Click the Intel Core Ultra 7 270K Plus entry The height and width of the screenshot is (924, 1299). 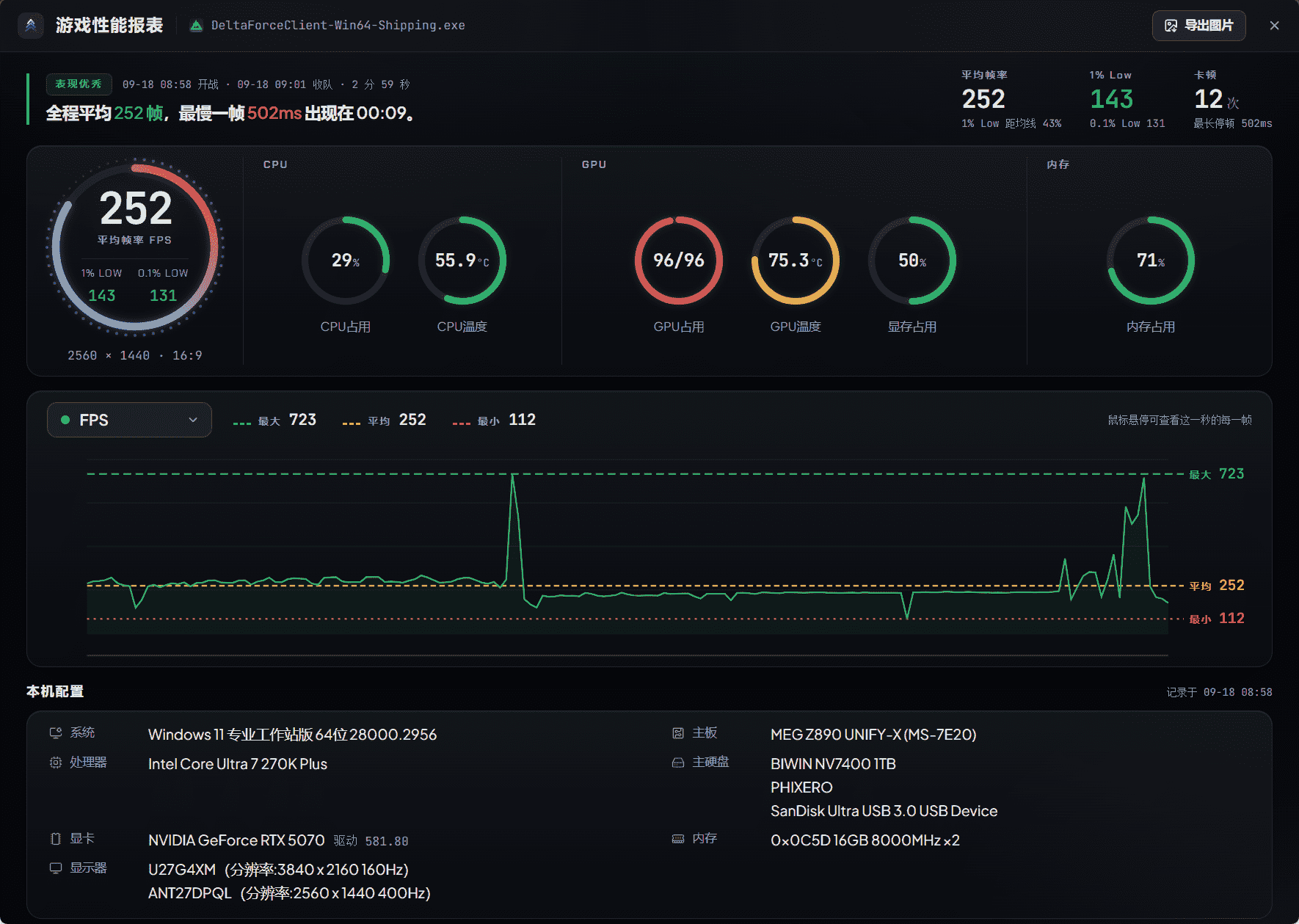238,764
